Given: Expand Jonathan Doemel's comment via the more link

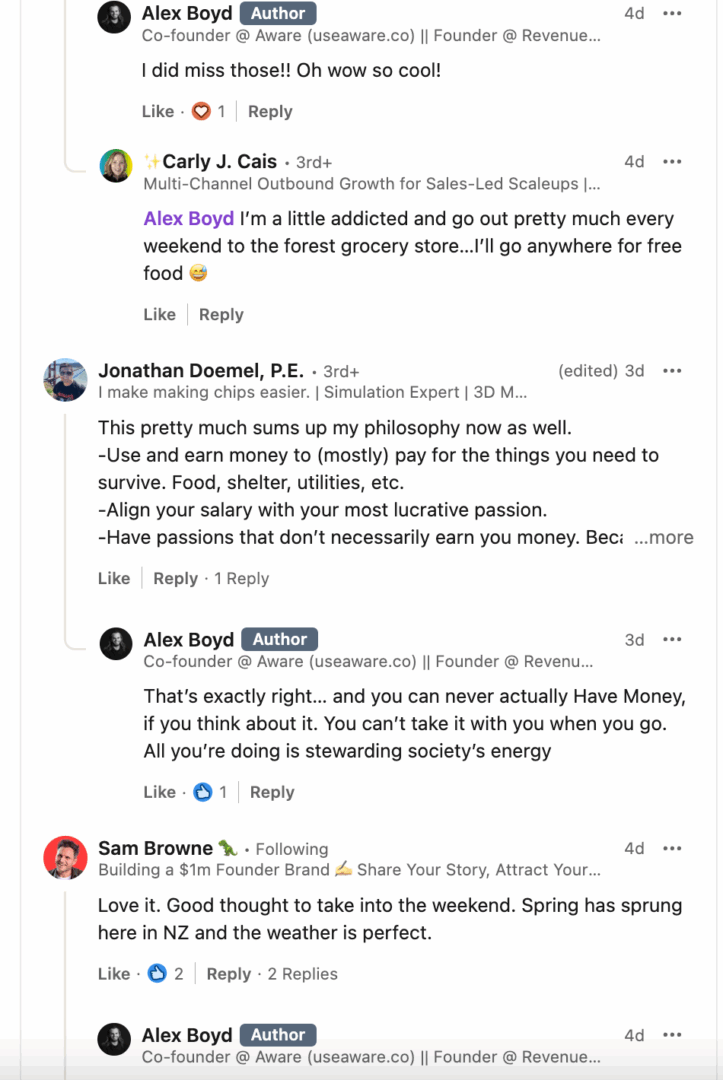Looking at the screenshot, I should (664, 537).
